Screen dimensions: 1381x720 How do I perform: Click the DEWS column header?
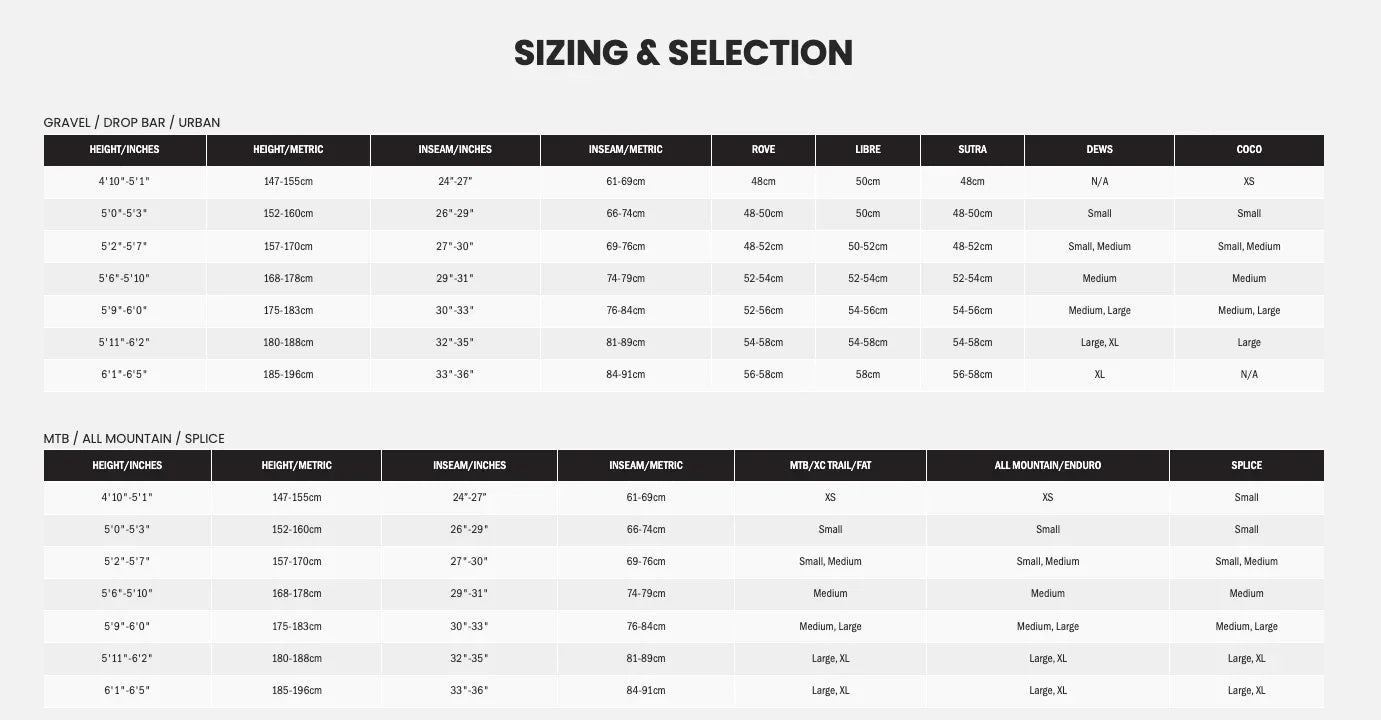point(1099,150)
